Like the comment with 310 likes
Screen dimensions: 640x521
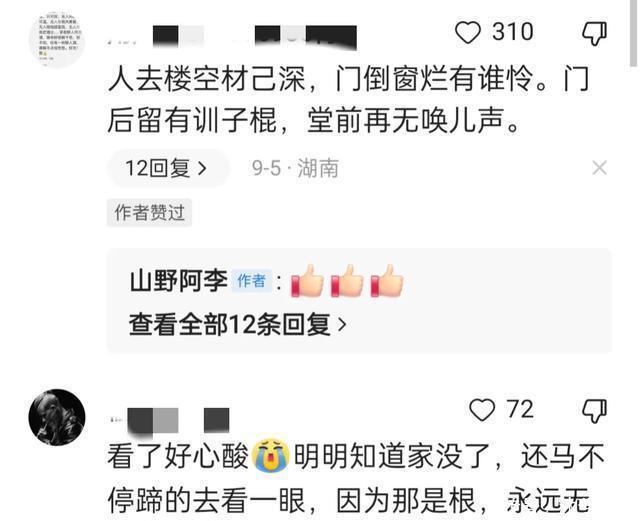click(468, 33)
